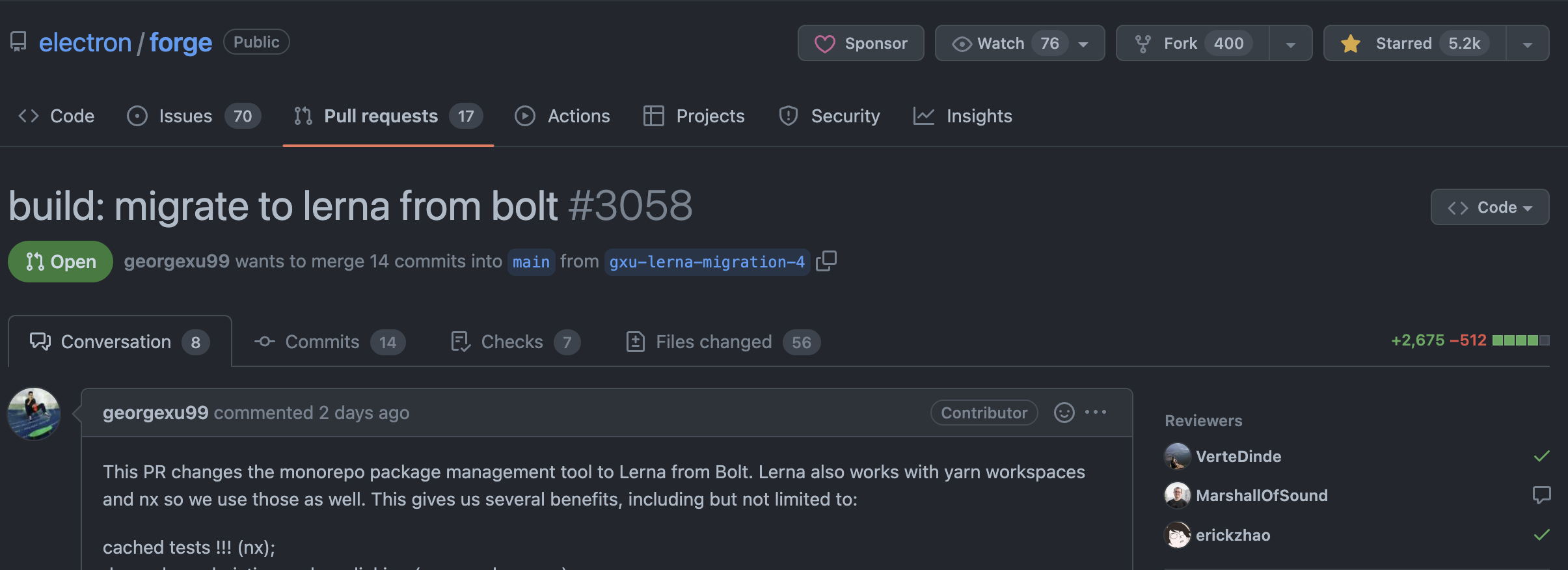The image size is (1568, 570).
Task: Click erickzhao's approval checkmark icon
Action: coord(1542,535)
